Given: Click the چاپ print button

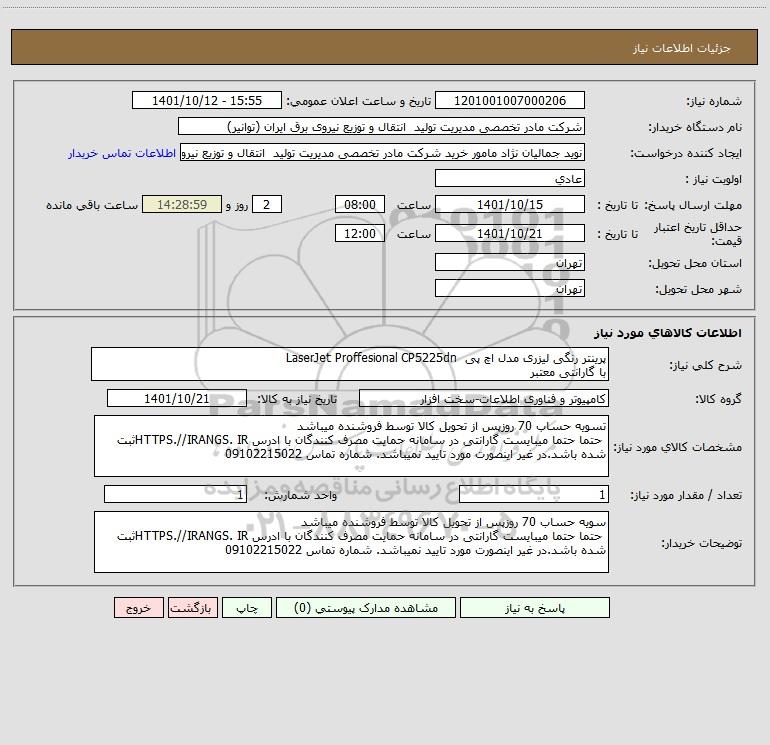Looking at the screenshot, I should (x=247, y=607).
